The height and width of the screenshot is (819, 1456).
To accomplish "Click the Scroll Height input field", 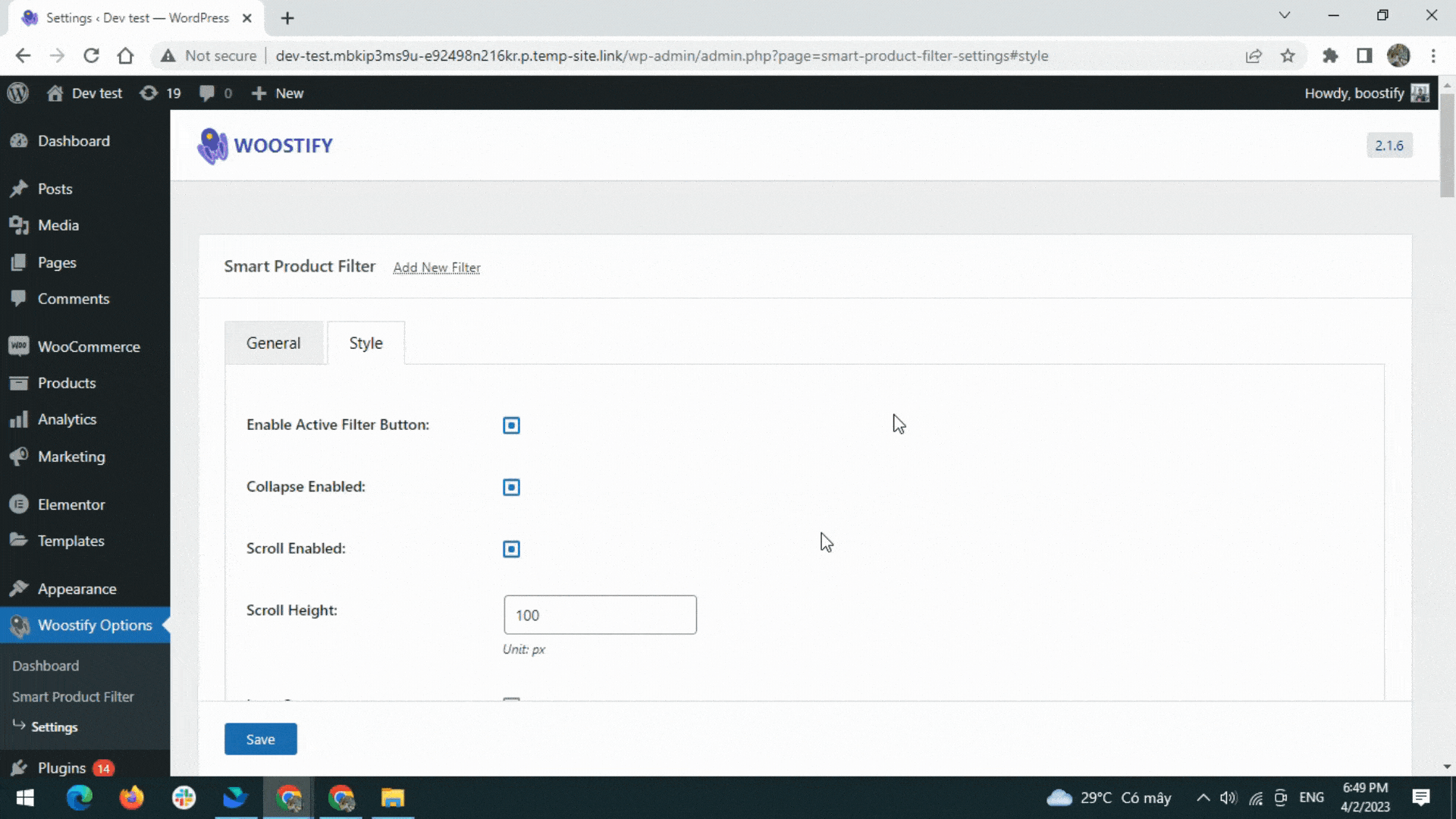I will pyautogui.click(x=600, y=614).
